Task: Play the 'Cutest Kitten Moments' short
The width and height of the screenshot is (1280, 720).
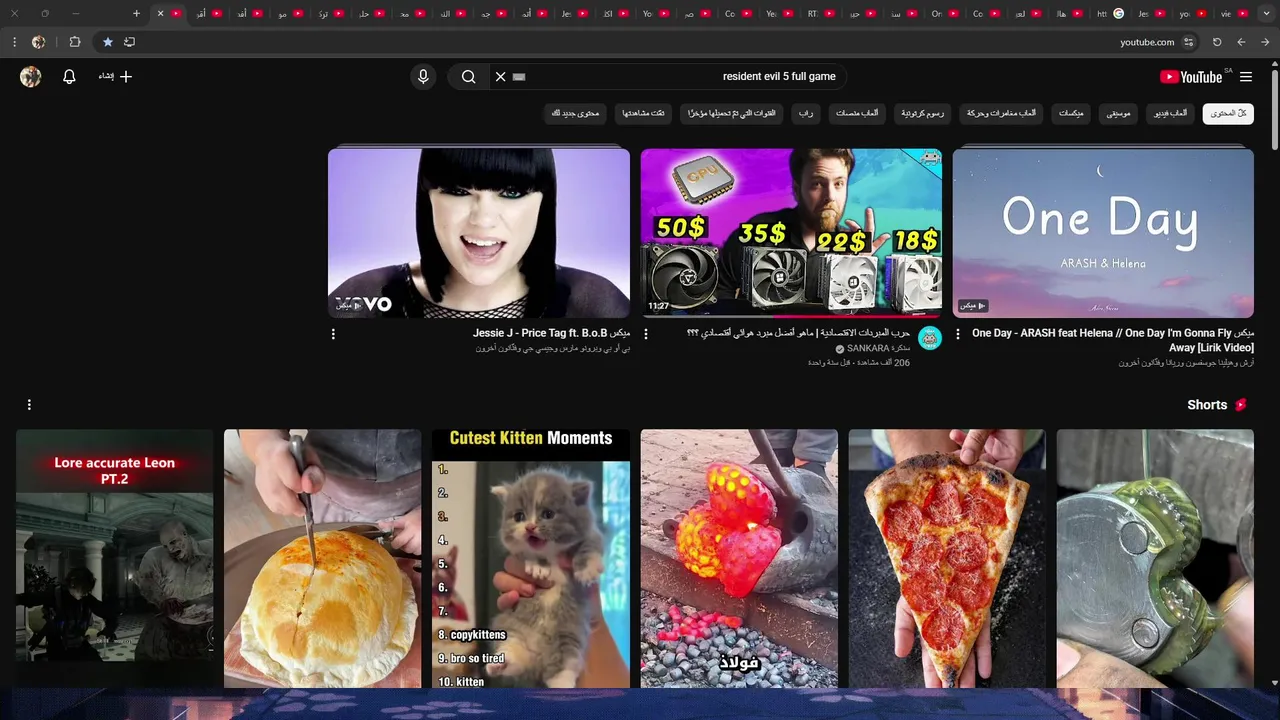Action: 531,559
